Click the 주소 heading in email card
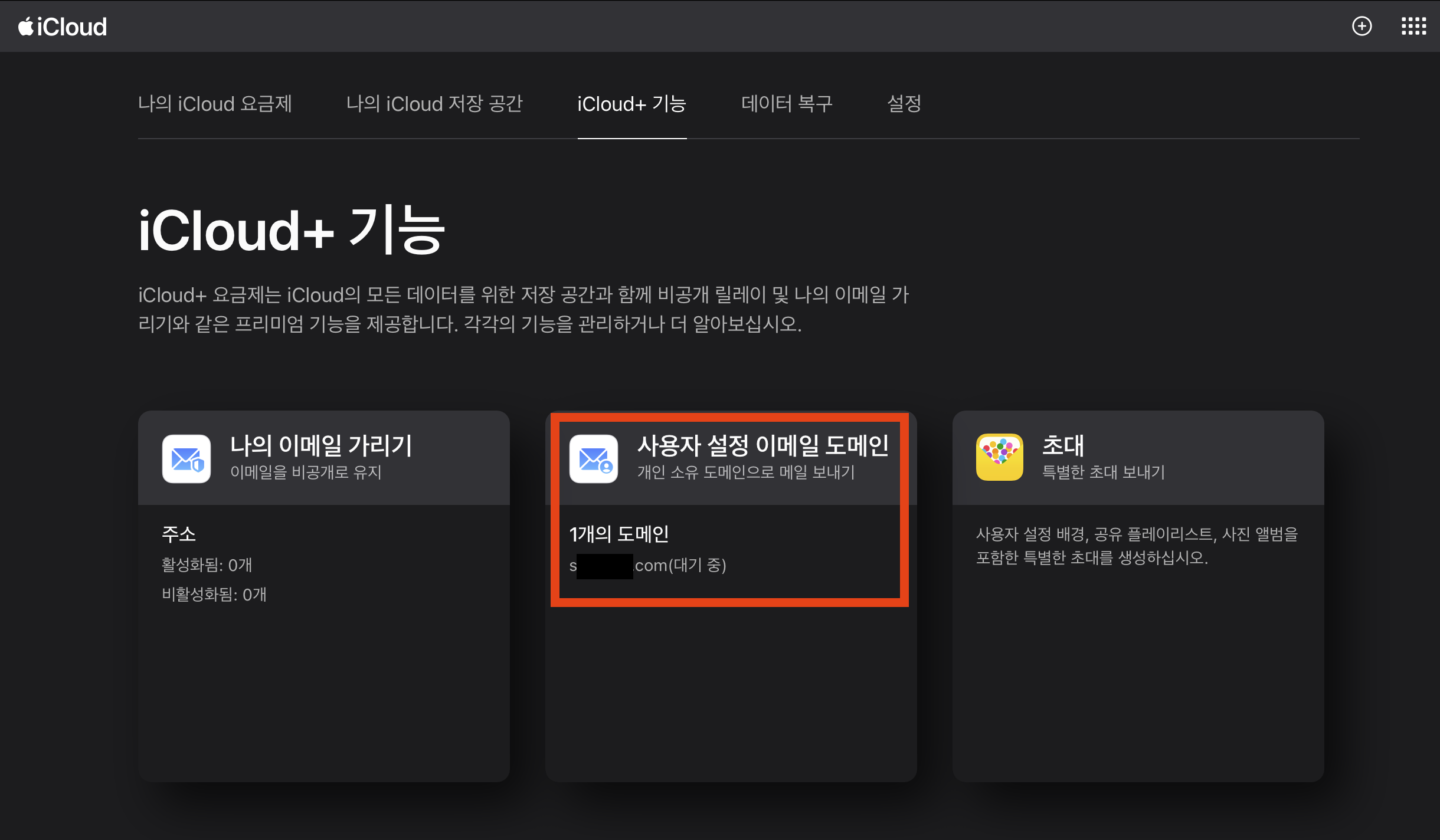The image size is (1440, 840). click(x=179, y=534)
